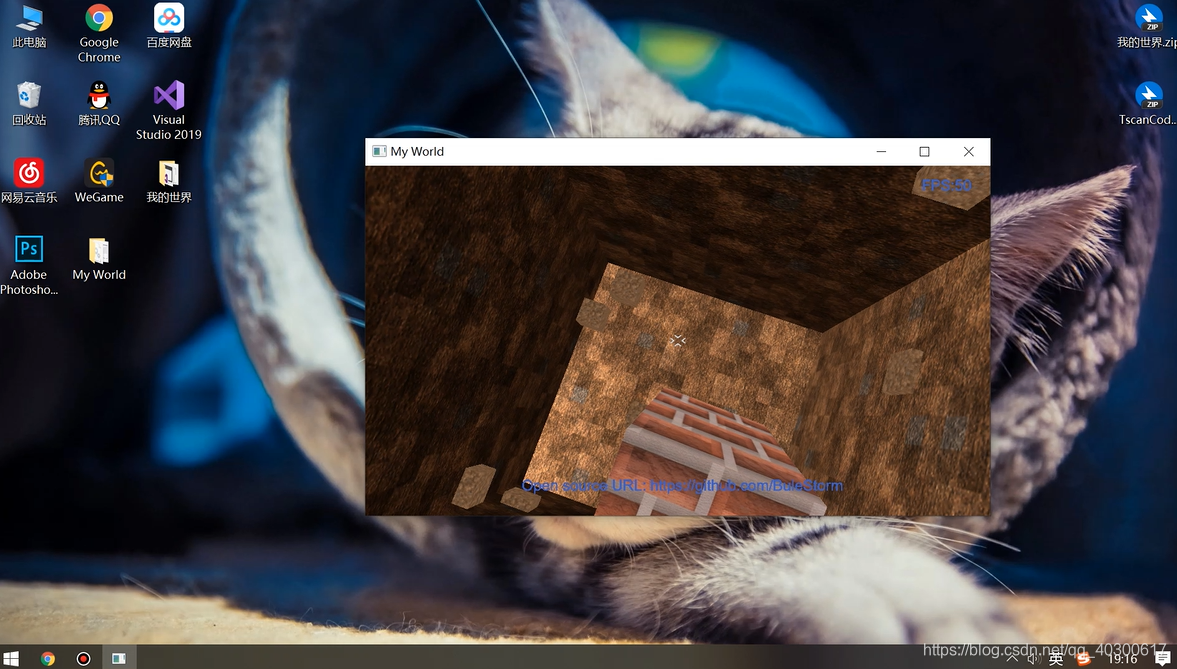This screenshot has height=669, width=1177.
Task: Click the crosshair in the game view
Action: point(678,341)
